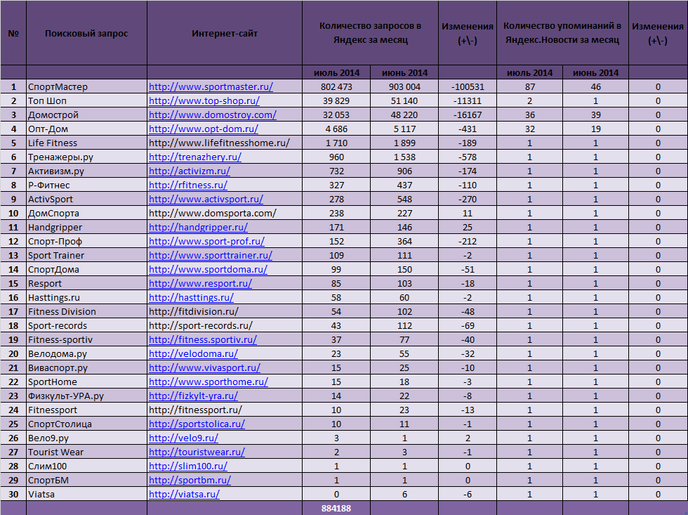Open the activizm.ru link
Viewport: 688px width, 515px height.
pyautogui.click(x=189, y=171)
